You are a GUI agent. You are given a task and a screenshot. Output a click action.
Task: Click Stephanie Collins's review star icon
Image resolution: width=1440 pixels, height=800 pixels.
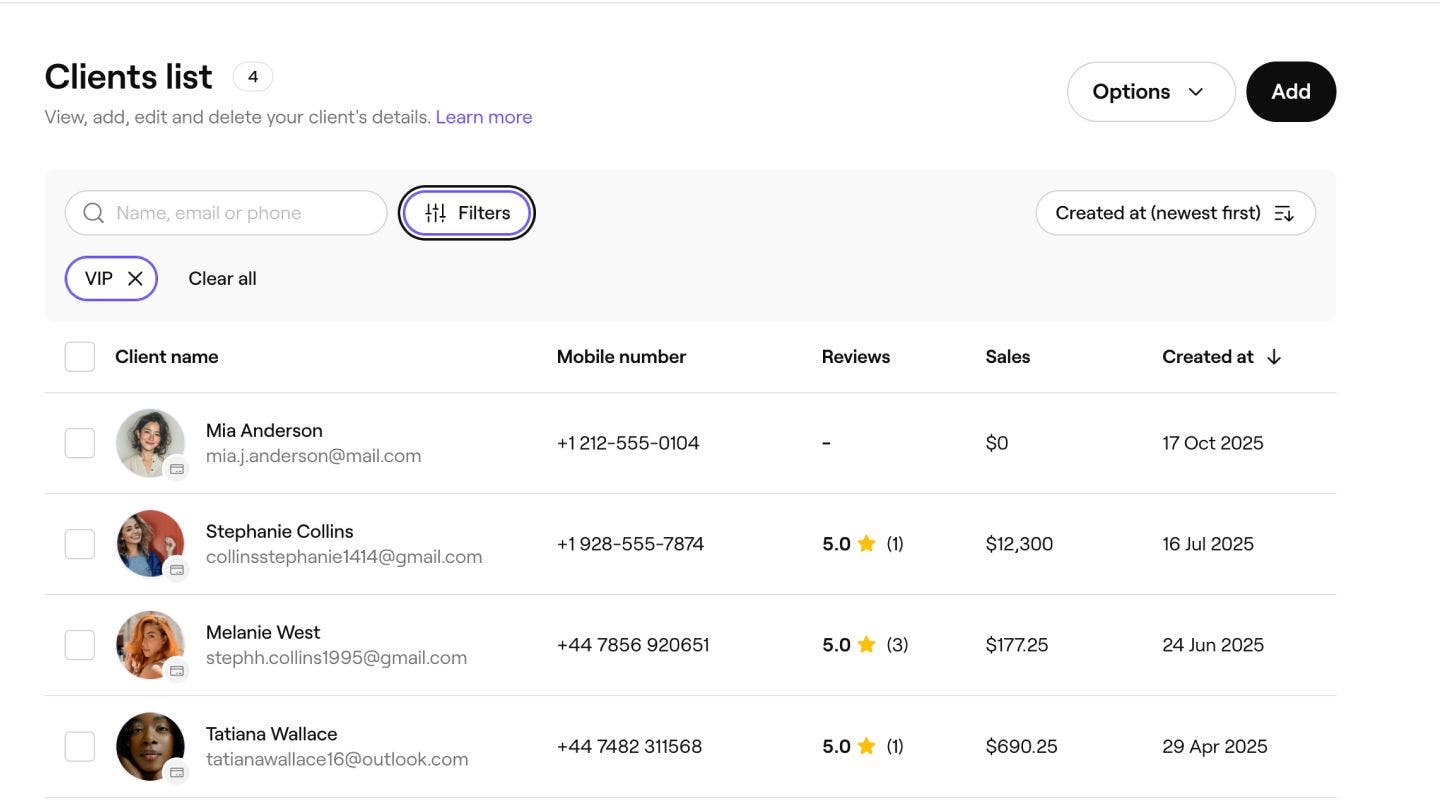click(x=866, y=544)
